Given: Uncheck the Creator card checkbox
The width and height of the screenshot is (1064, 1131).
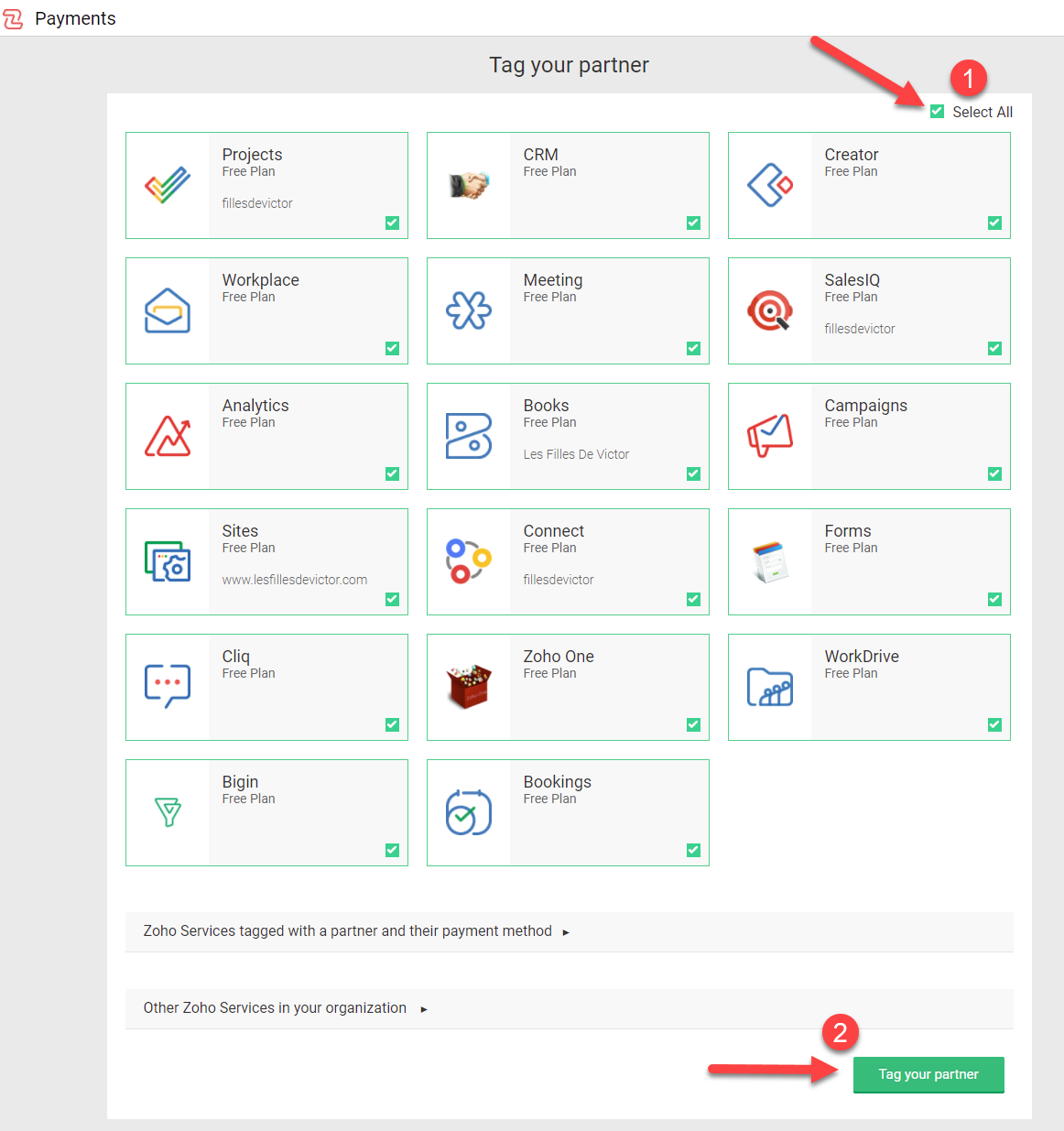Looking at the screenshot, I should (x=994, y=223).
